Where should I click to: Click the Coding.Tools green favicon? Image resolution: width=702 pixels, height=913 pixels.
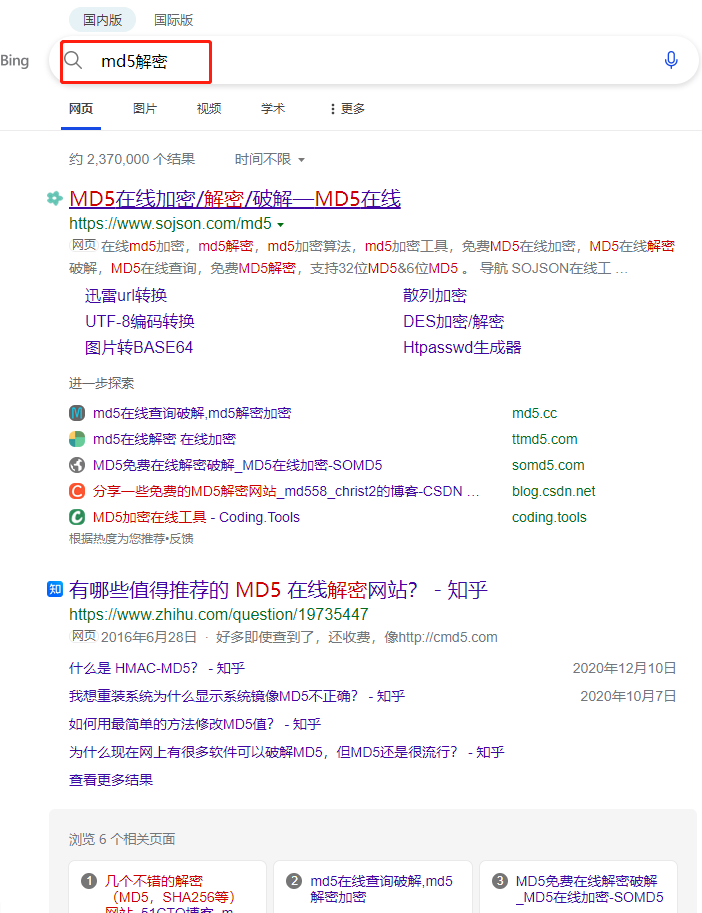click(77, 517)
